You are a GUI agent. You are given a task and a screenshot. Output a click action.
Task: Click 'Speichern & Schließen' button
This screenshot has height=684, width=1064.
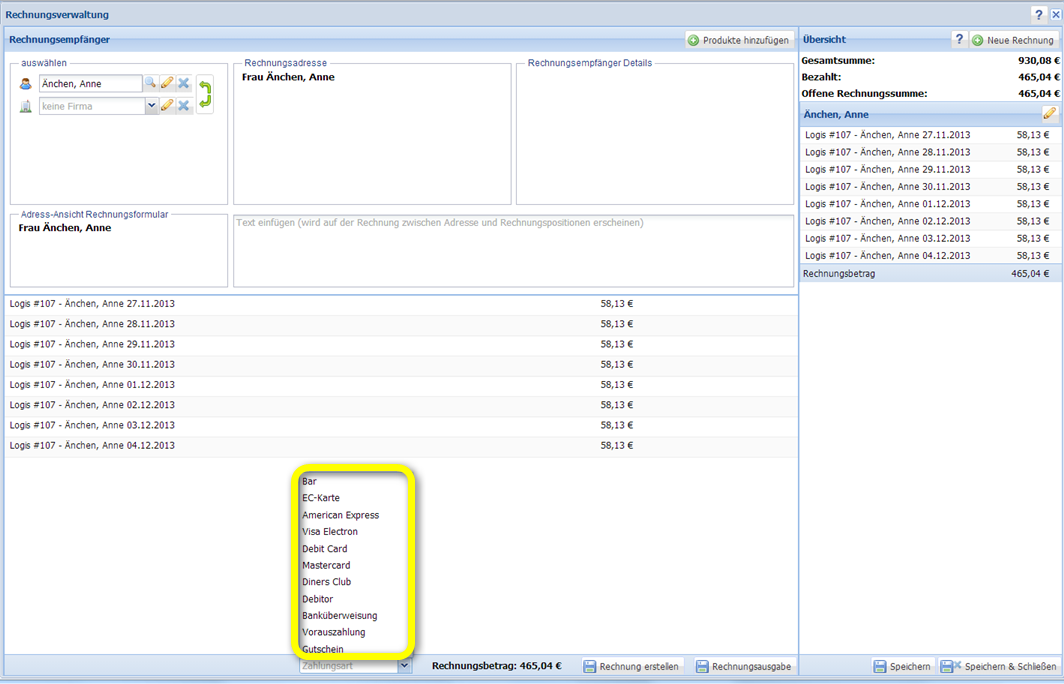[999, 667]
